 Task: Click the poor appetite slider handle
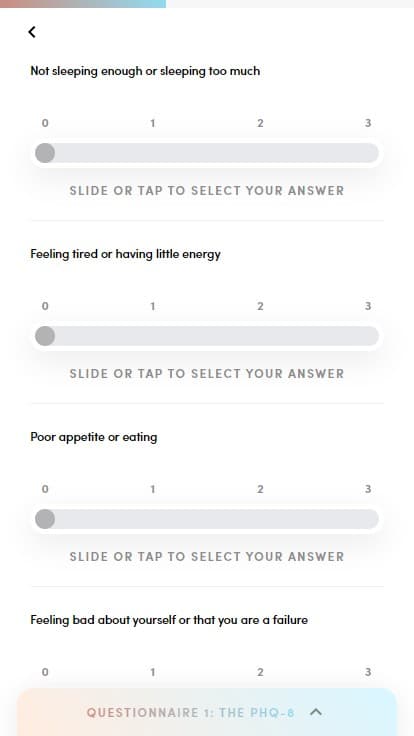point(45,519)
